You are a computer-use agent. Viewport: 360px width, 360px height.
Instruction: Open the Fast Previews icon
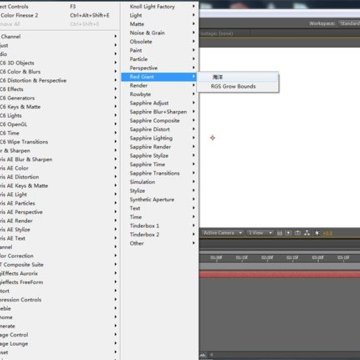pos(289,233)
